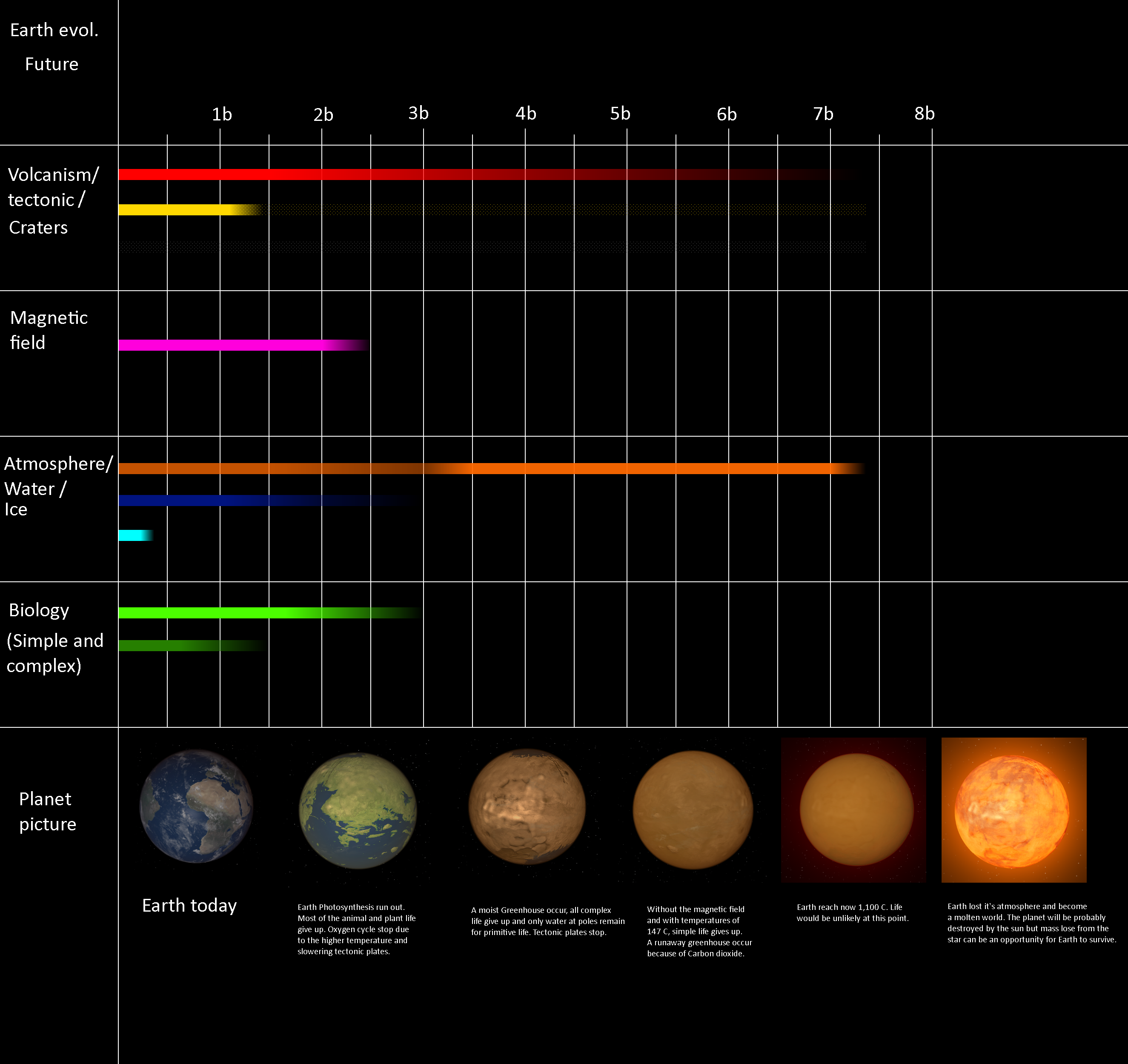Click the 'A moist Greenhouse occur' caption

[548, 921]
